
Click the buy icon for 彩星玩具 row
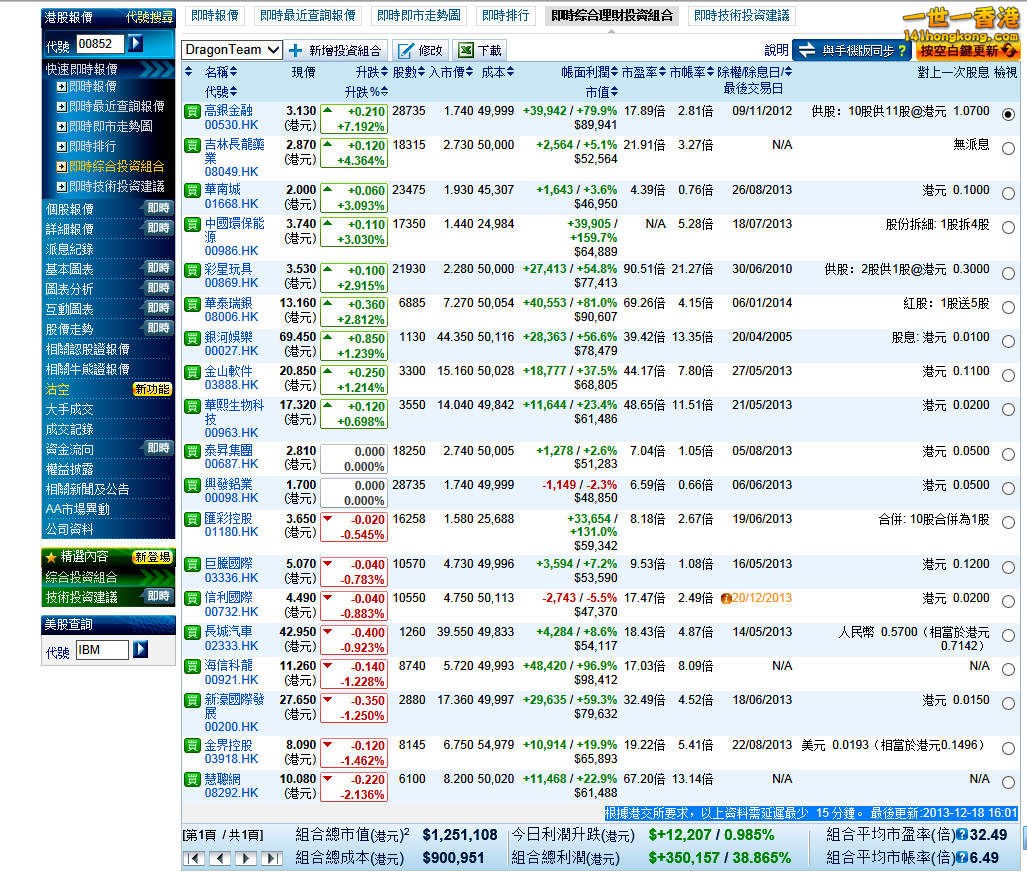click(192, 270)
